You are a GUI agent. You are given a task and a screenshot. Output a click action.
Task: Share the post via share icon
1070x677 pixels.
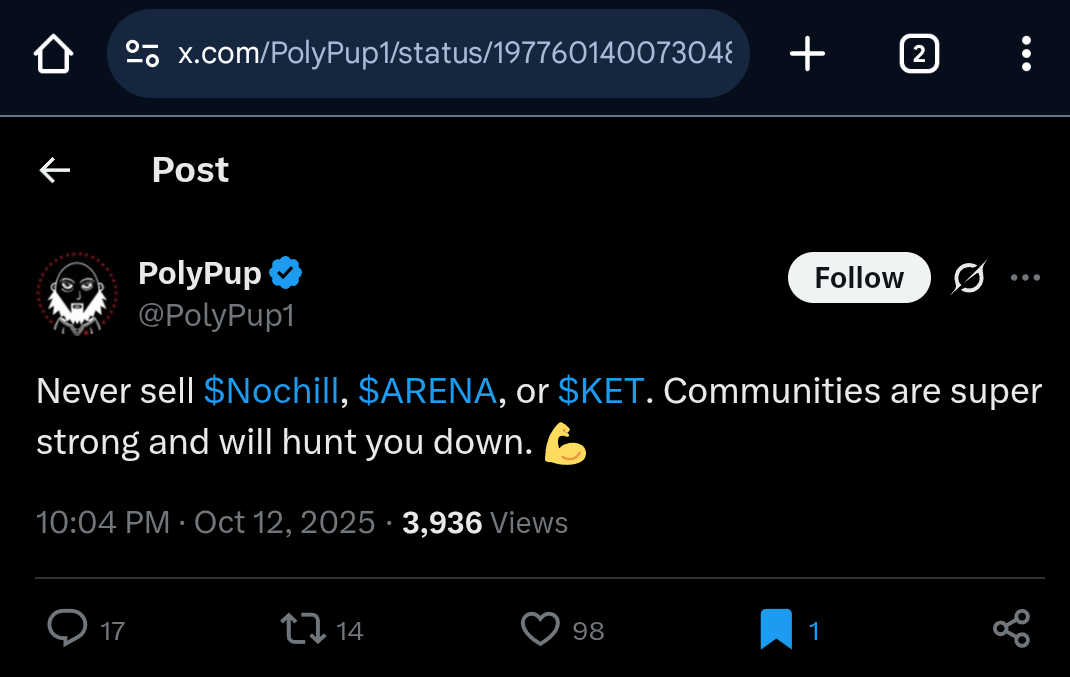(1011, 629)
